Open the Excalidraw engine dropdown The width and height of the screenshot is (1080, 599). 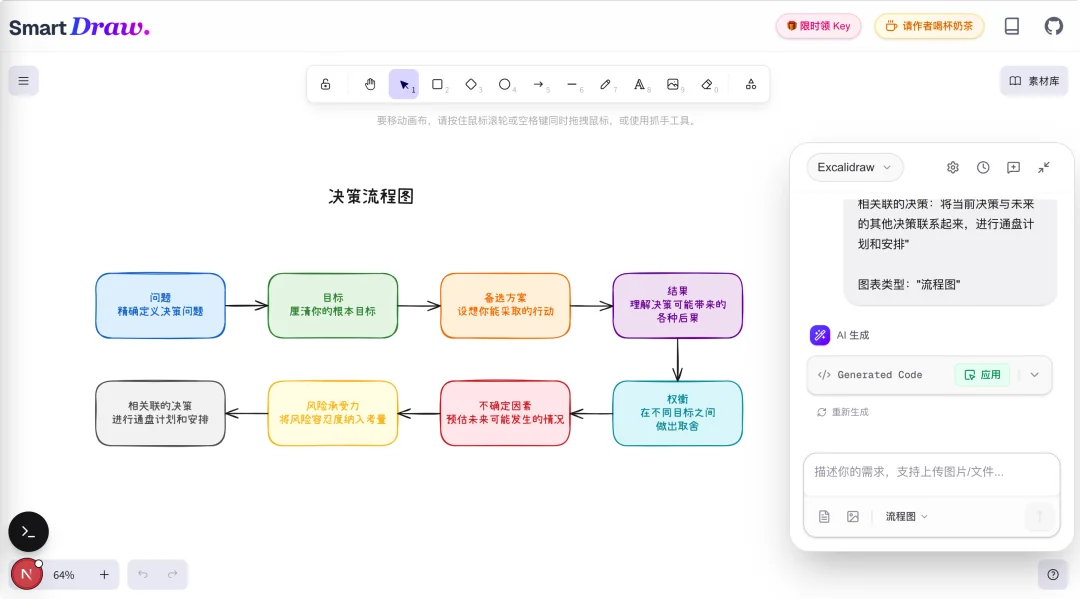(854, 167)
